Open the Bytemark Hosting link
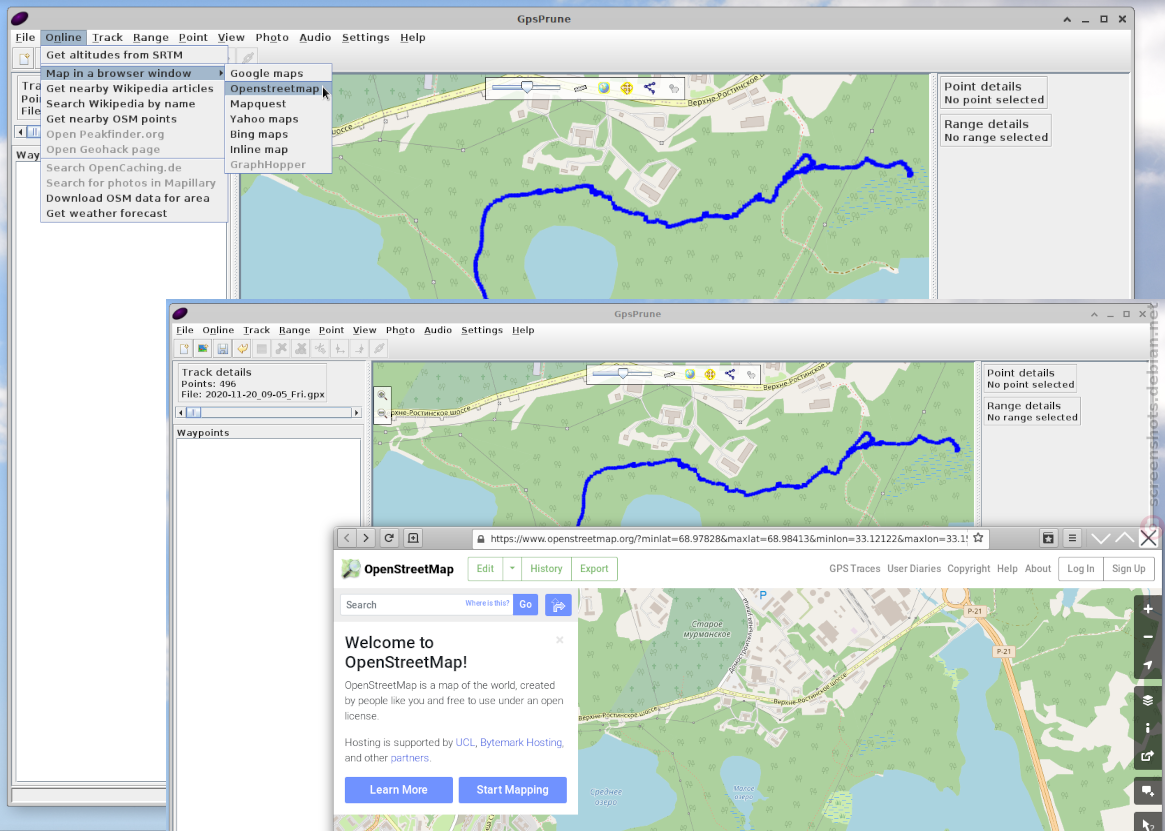 click(522, 743)
